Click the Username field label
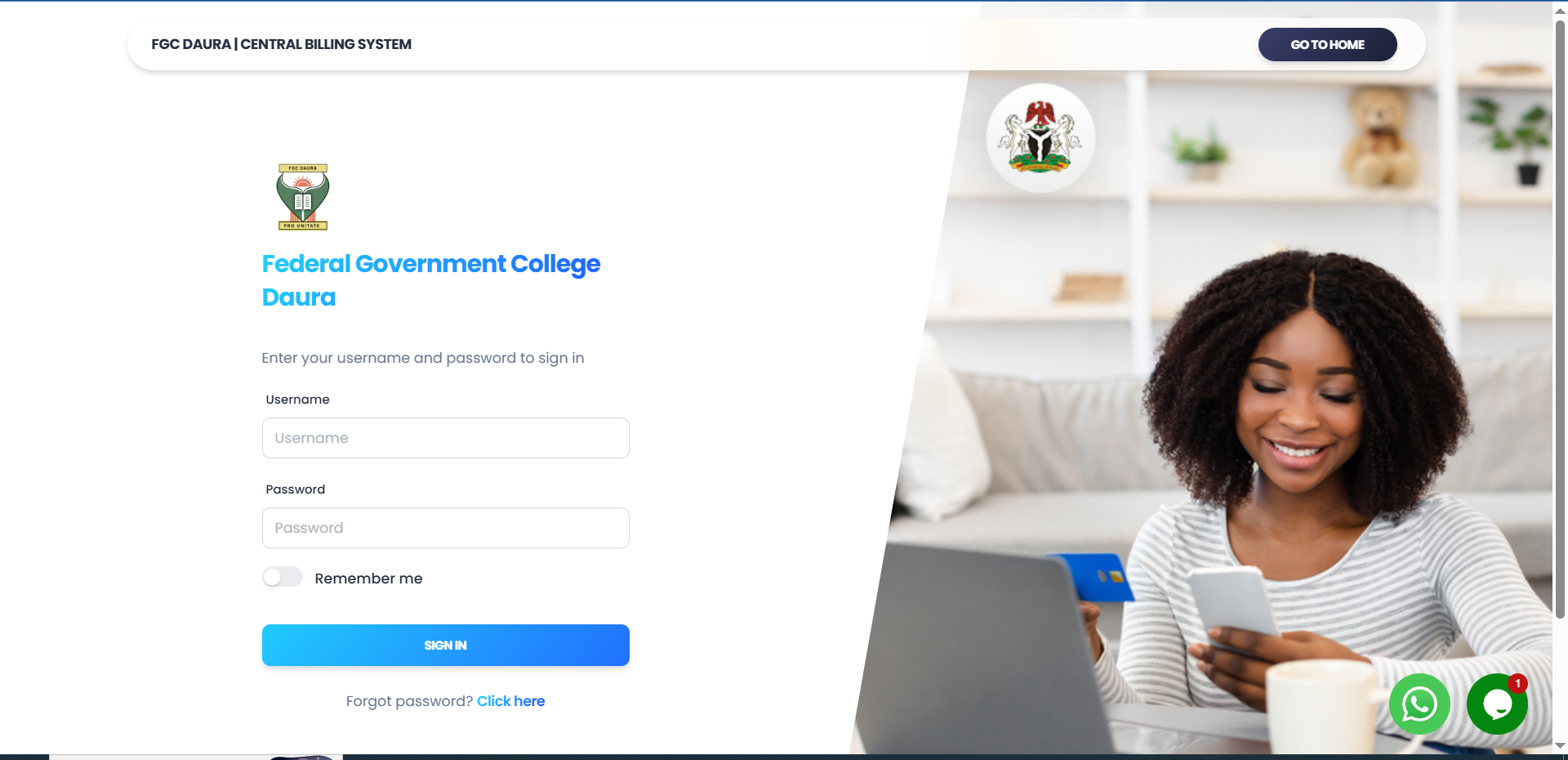The width and height of the screenshot is (1568, 760). [298, 400]
